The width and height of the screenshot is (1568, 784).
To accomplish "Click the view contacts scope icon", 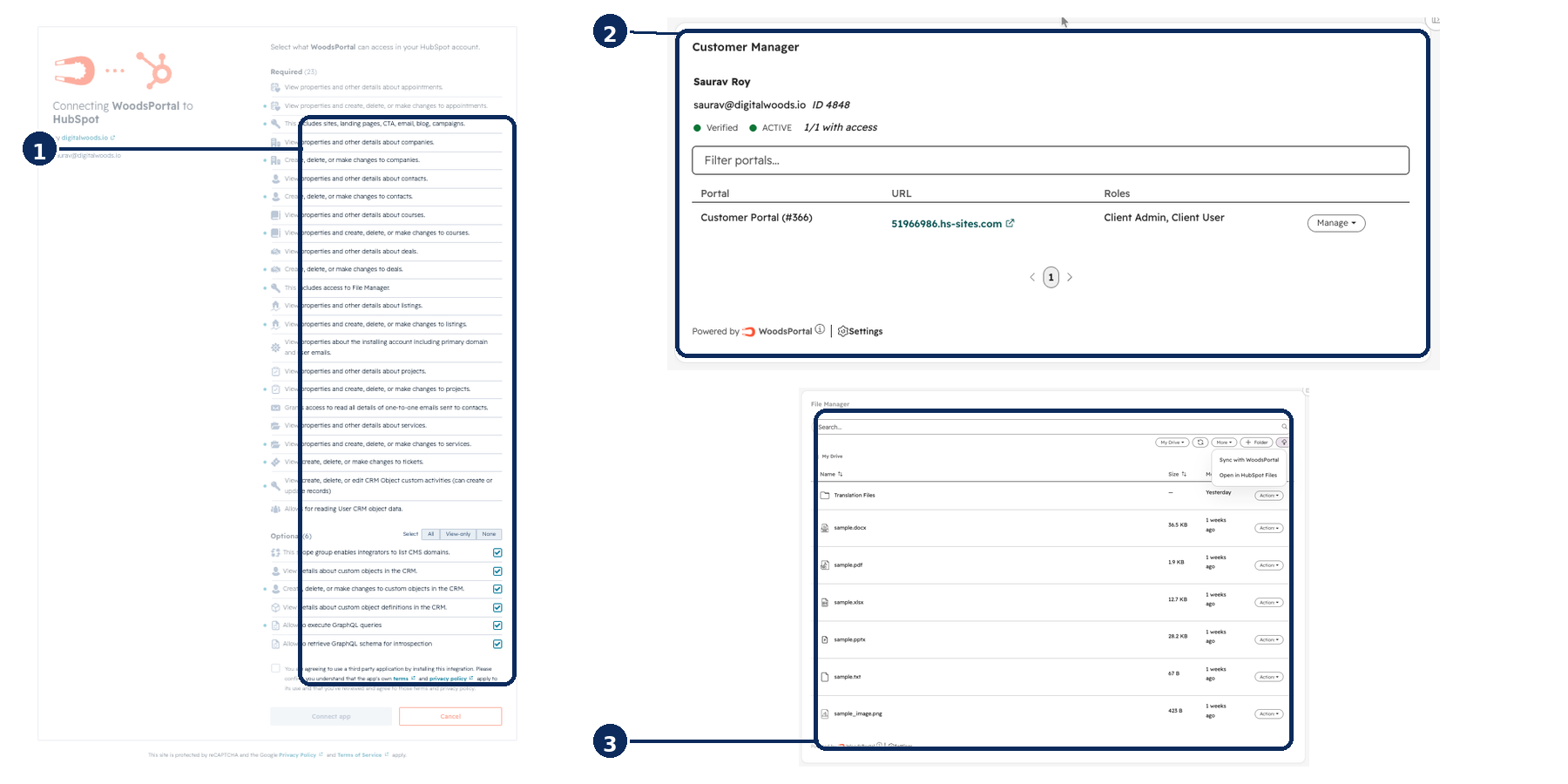I will [275, 179].
